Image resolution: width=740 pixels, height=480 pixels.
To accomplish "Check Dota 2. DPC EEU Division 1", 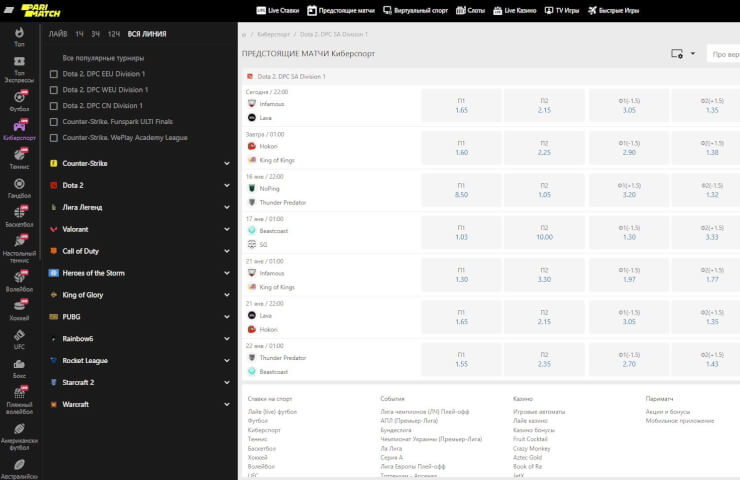I will (x=54, y=74).
